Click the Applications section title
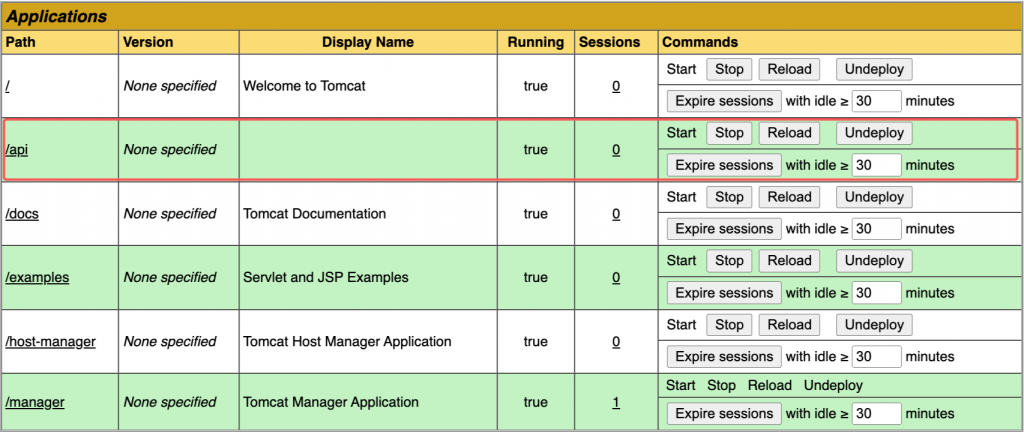This screenshot has height=432, width=1024. [x=57, y=17]
